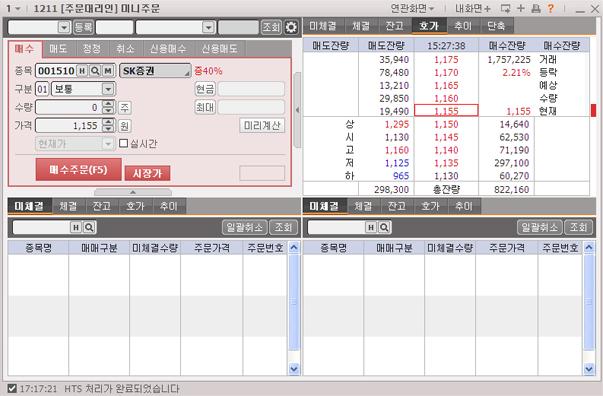Collapse the order section using up arrow handle

[133, 192]
